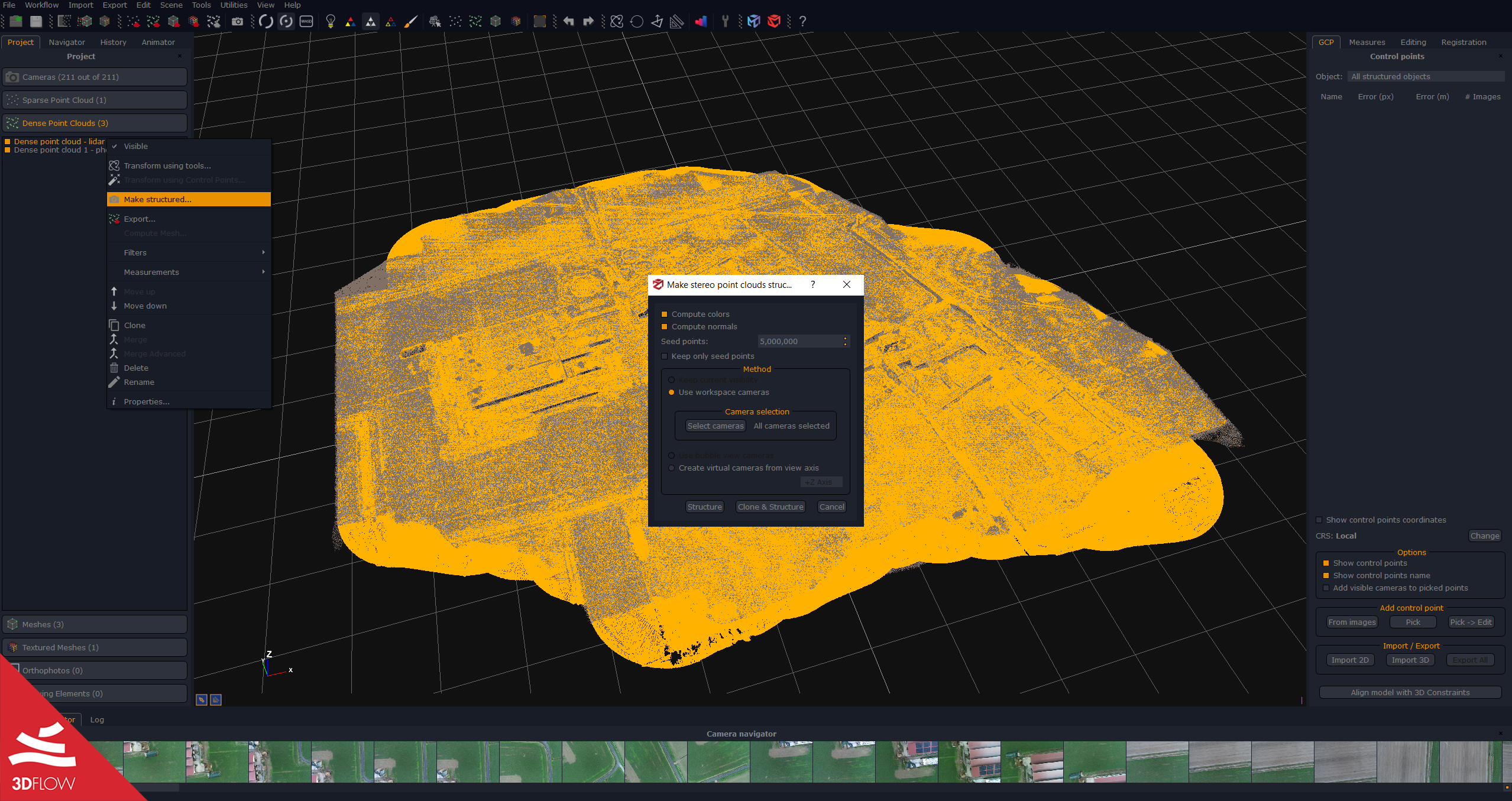
Task: Click the blue cube logo toolbar icon
Action: click(x=753, y=21)
